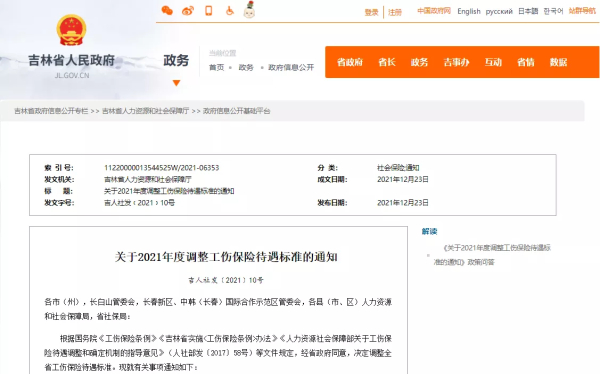
Task: Click the 发布日期 value 2021年12月23日
Action: pos(403,203)
